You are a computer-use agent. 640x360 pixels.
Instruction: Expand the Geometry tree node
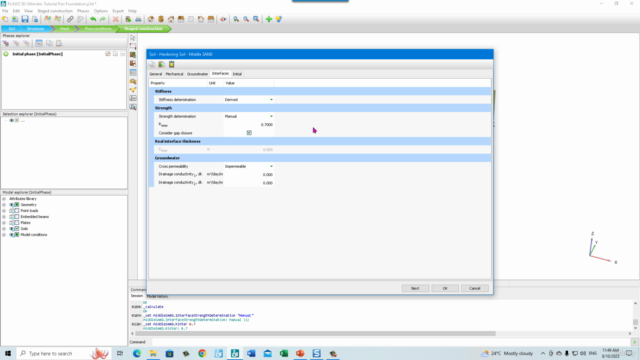pyautogui.click(x=4, y=204)
